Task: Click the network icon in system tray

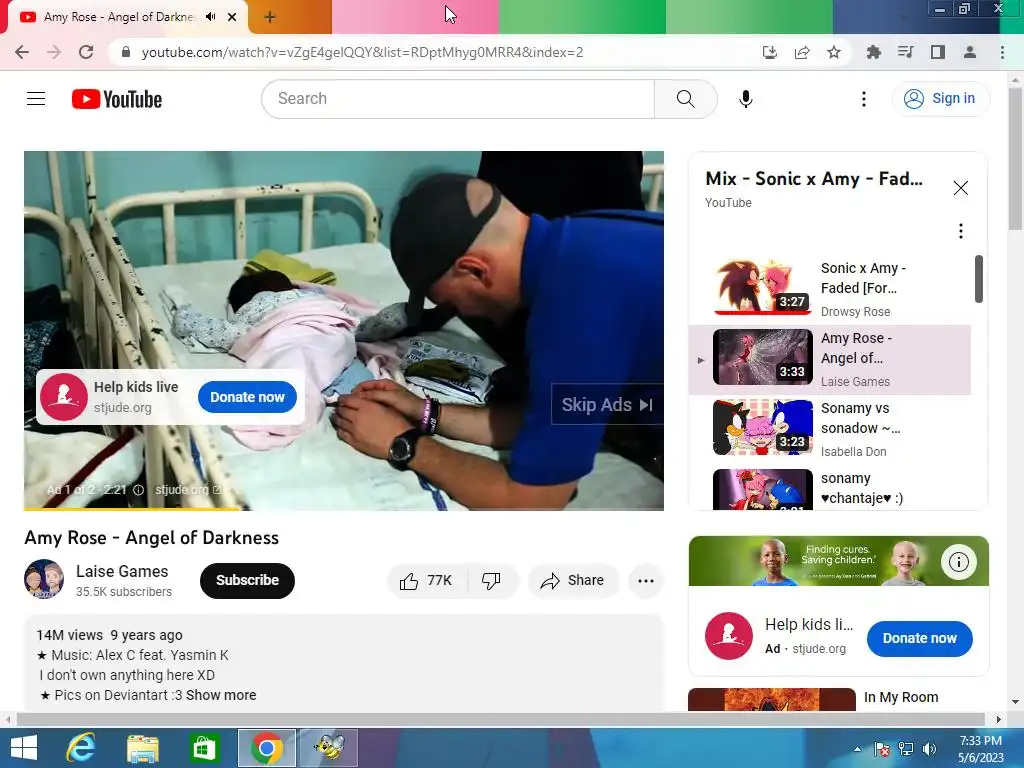Action: click(906, 748)
